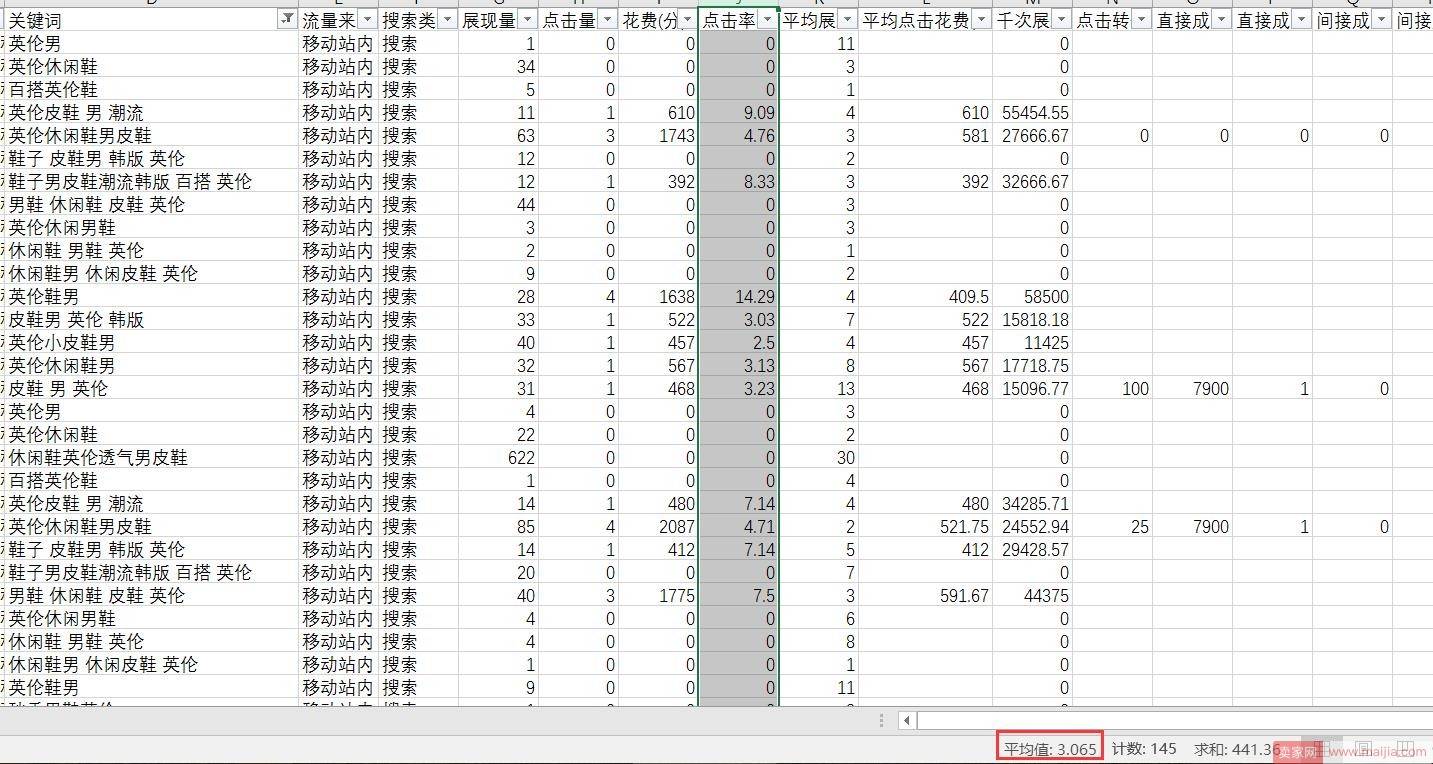
Task: Grab the sheet tab bar splitter dots
Action: click(881, 720)
